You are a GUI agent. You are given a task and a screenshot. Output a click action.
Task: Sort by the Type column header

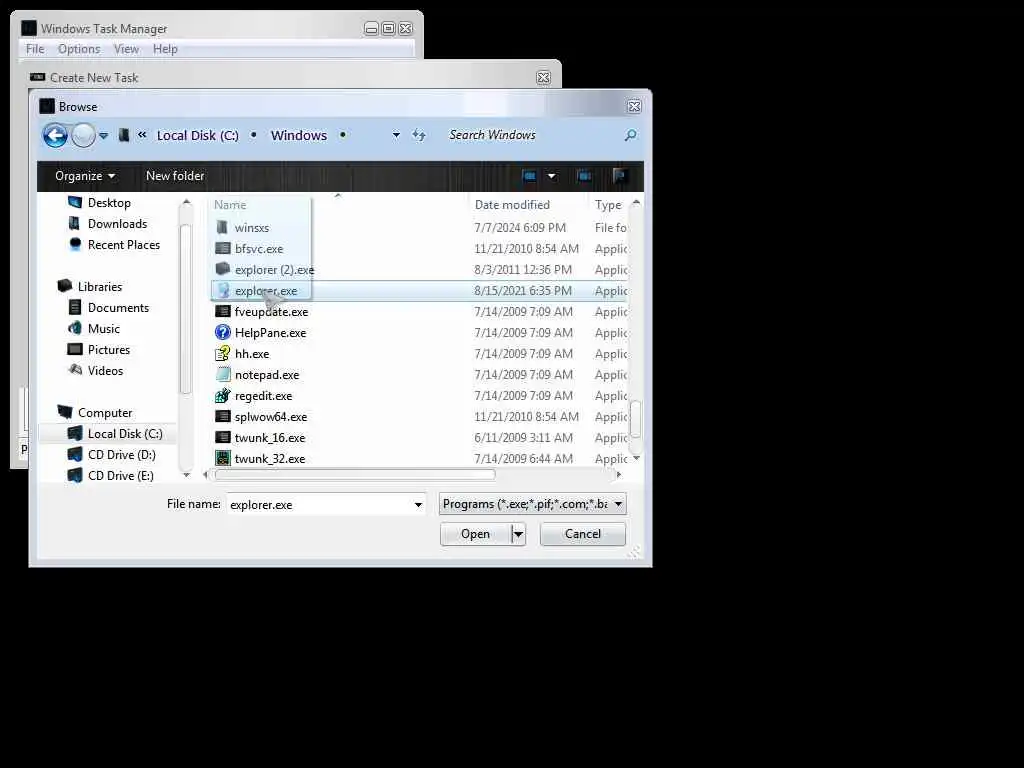[608, 204]
